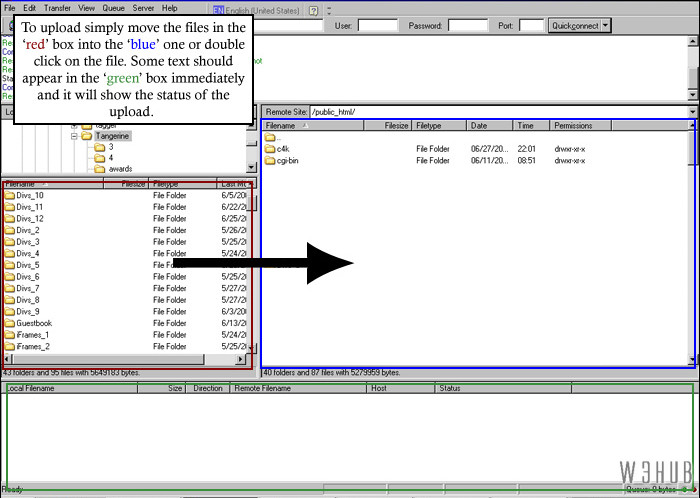700x498 pixels.
Task: Open the Transfer menu
Action: point(57,8)
